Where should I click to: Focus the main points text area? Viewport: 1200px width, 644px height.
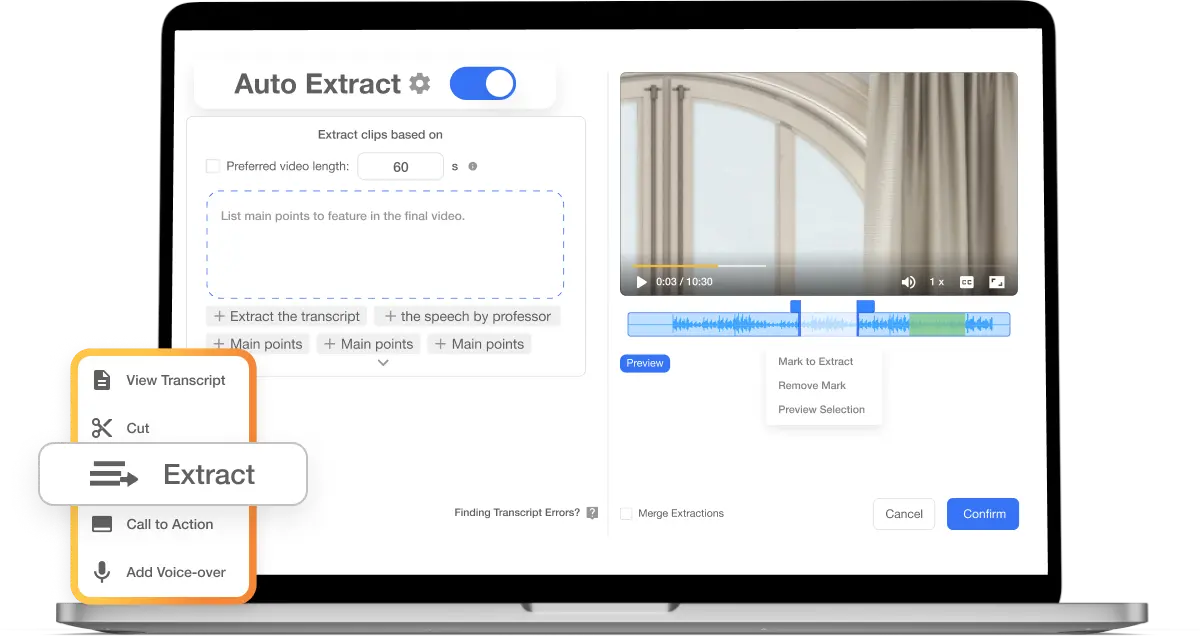[385, 245]
